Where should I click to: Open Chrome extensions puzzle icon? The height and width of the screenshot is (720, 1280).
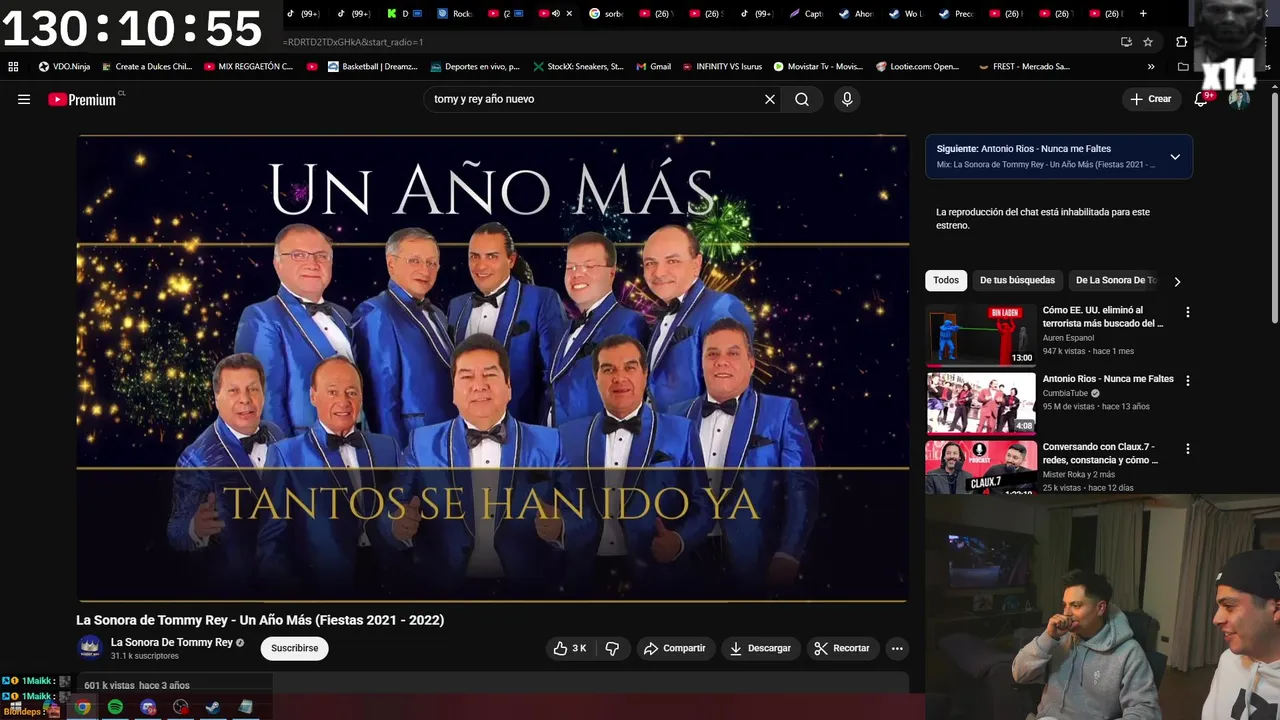click(x=1182, y=42)
